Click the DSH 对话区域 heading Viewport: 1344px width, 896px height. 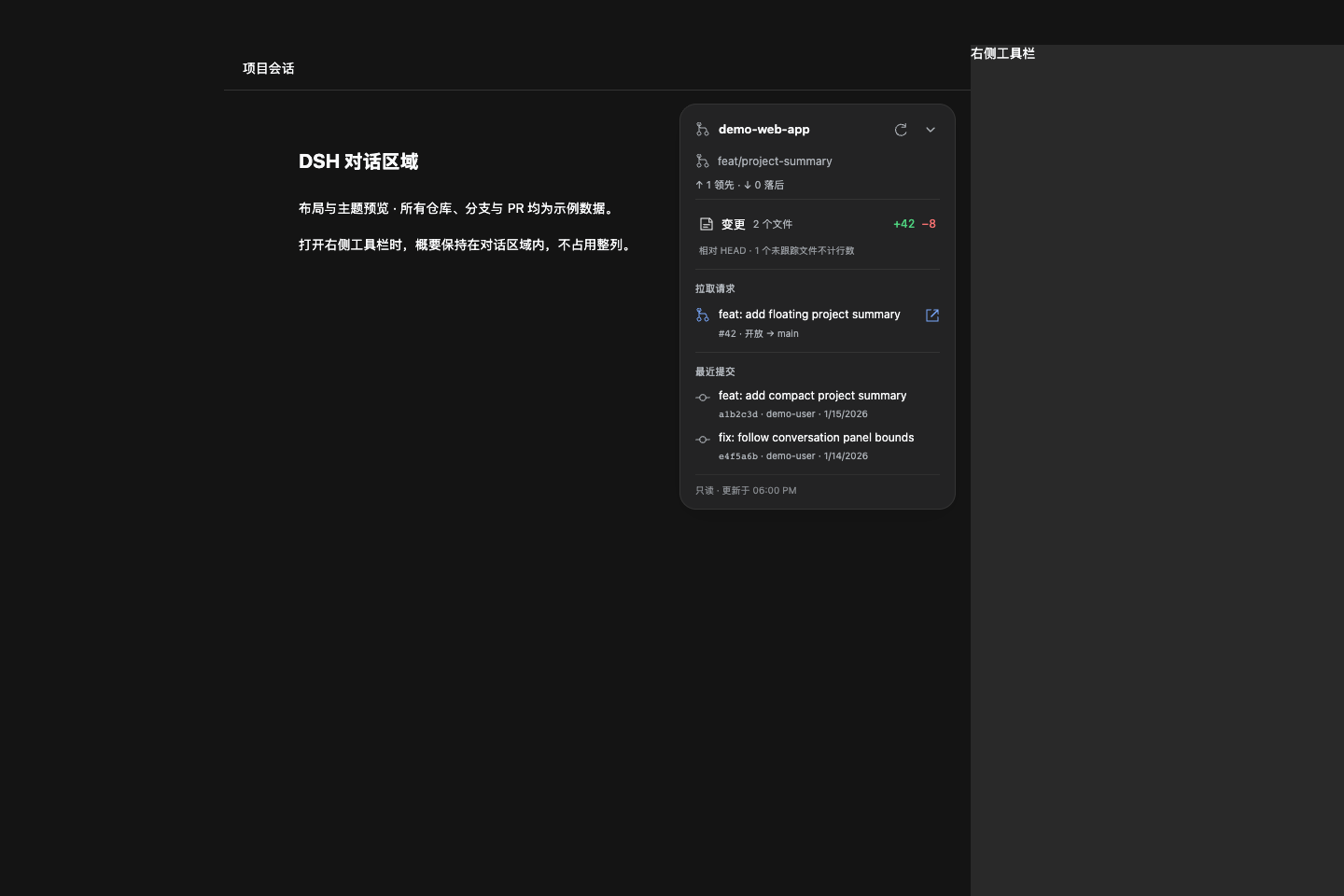tap(358, 161)
